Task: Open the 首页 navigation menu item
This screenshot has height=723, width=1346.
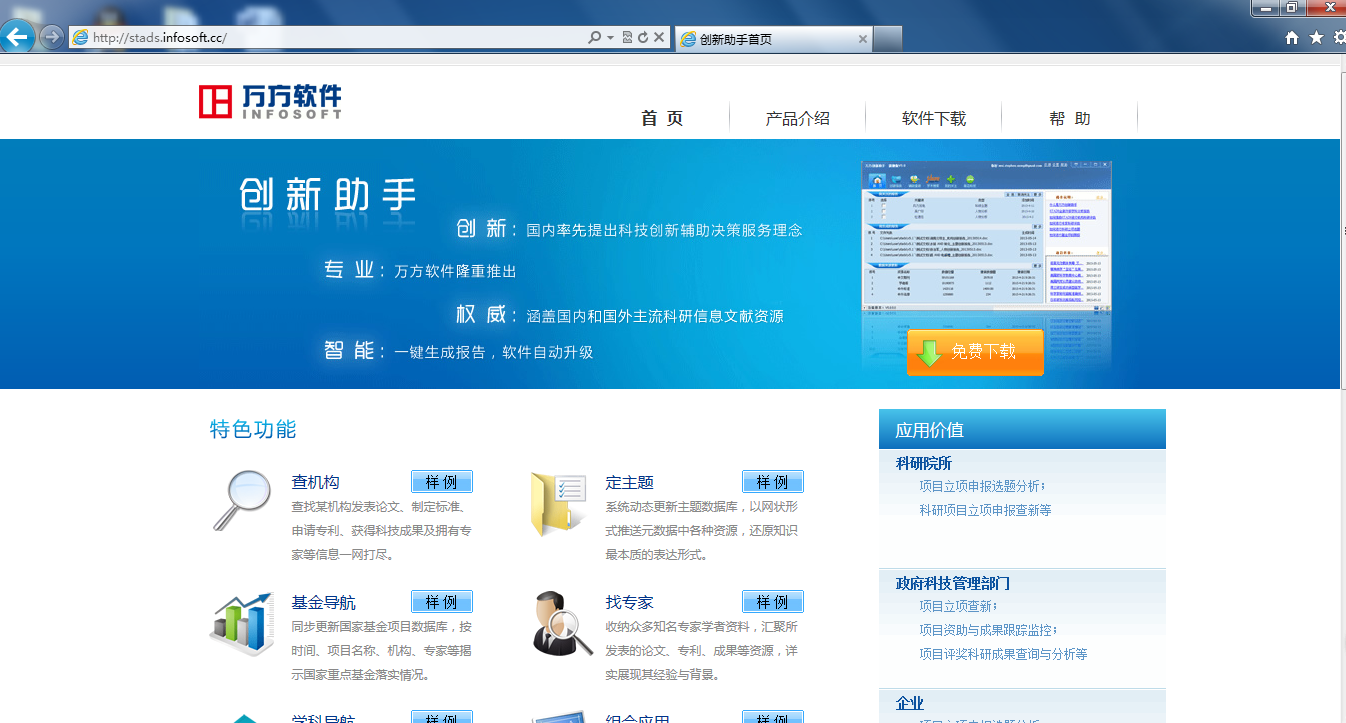Action: pyautogui.click(x=662, y=118)
